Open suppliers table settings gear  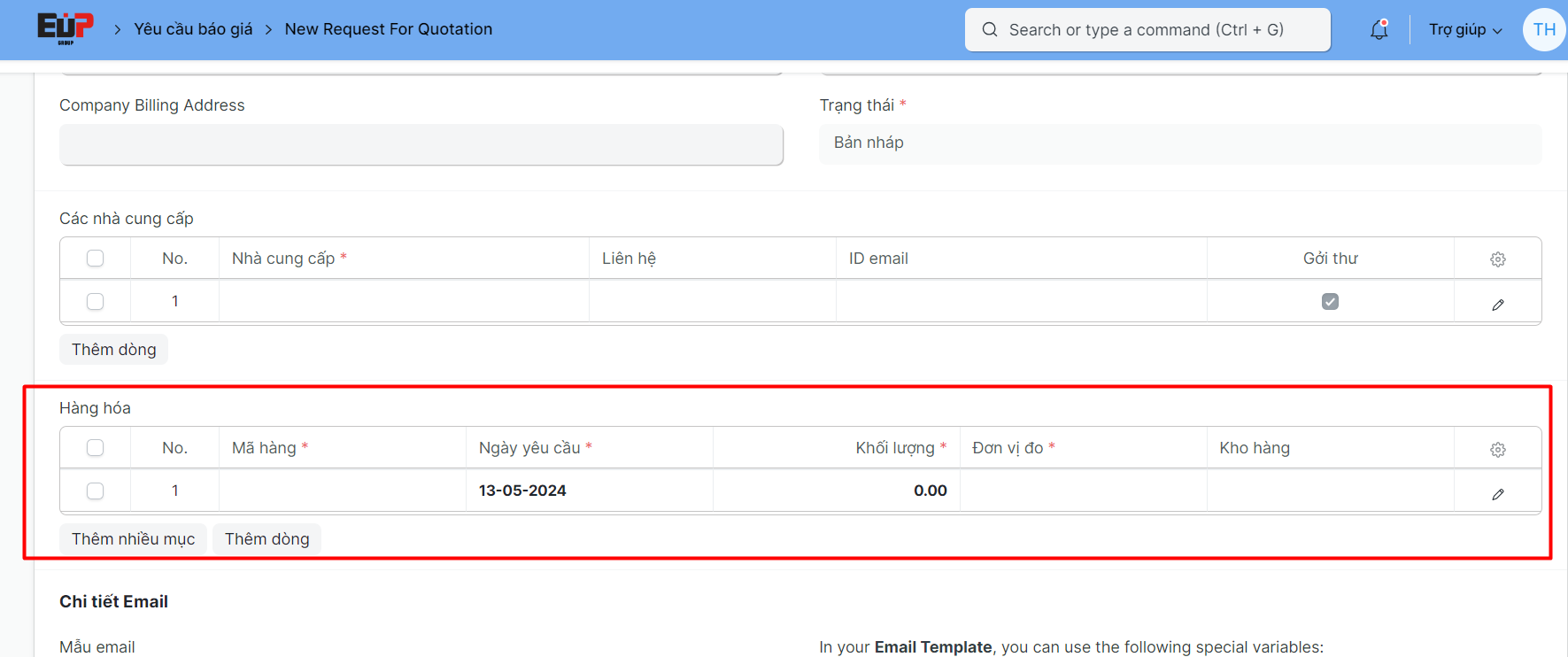click(x=1497, y=259)
